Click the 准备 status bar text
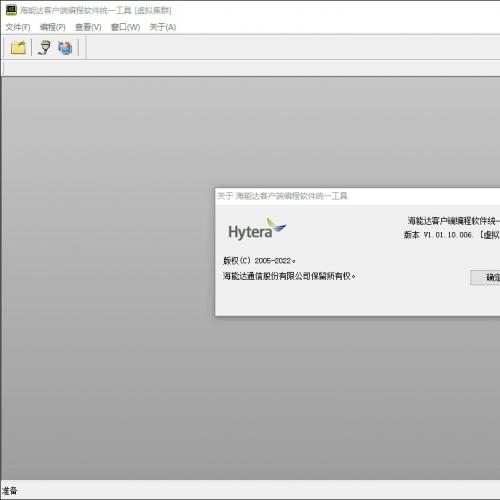 click(x=9, y=491)
